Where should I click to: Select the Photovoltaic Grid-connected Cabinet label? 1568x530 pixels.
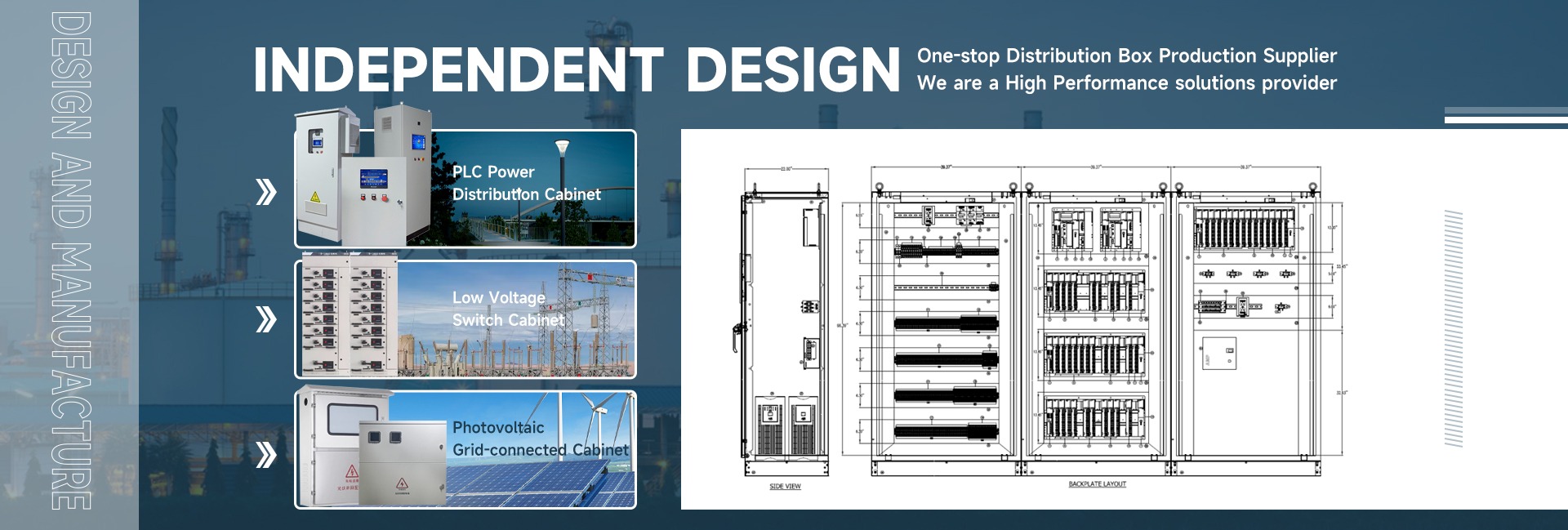pyautogui.click(x=541, y=439)
